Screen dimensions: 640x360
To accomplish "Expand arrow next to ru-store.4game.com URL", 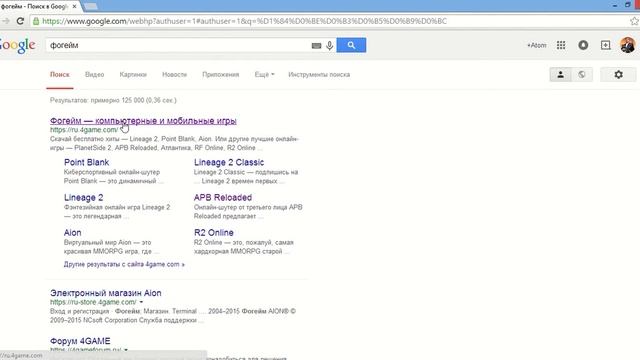I will tap(141, 302).
